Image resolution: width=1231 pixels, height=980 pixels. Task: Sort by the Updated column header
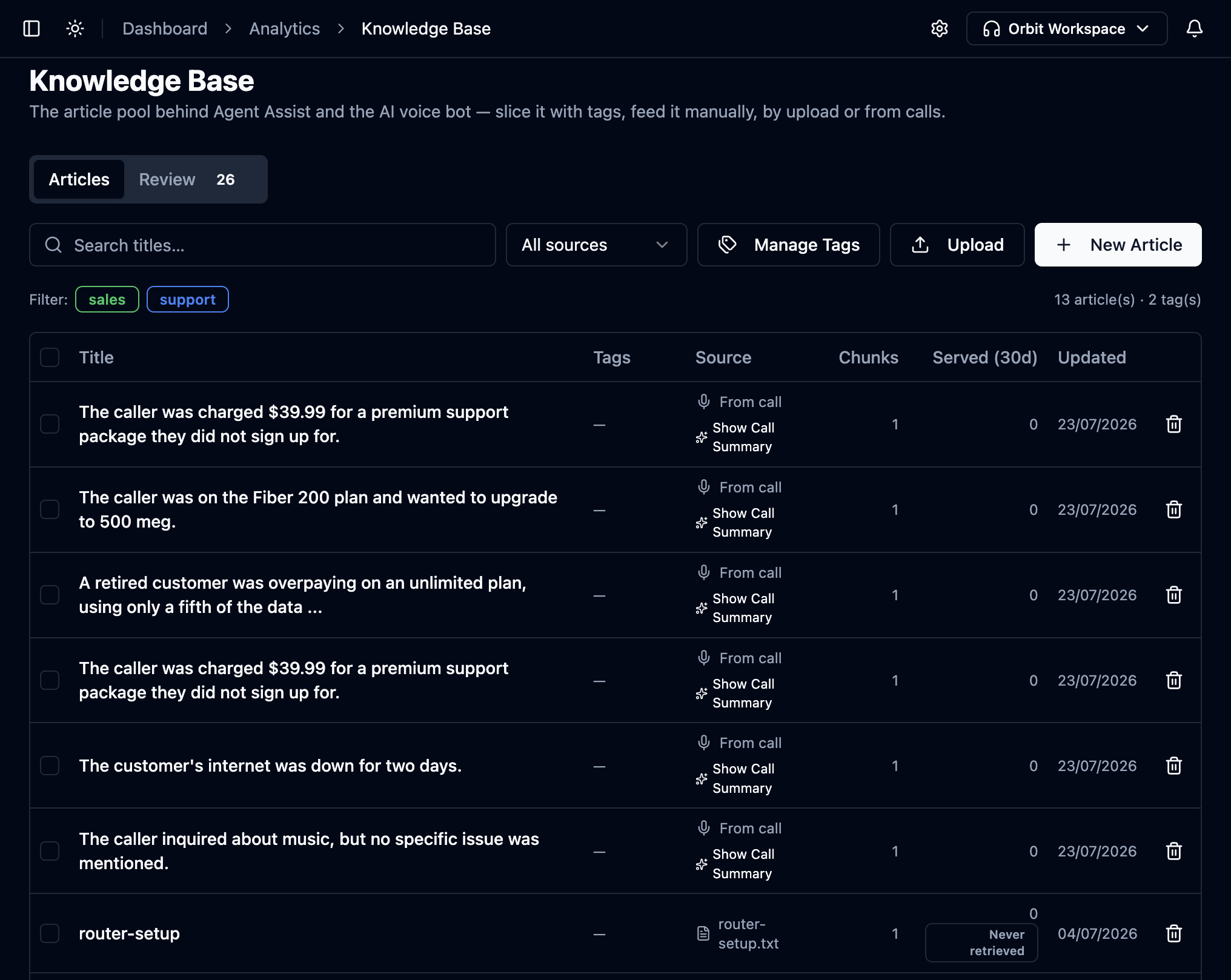point(1092,357)
